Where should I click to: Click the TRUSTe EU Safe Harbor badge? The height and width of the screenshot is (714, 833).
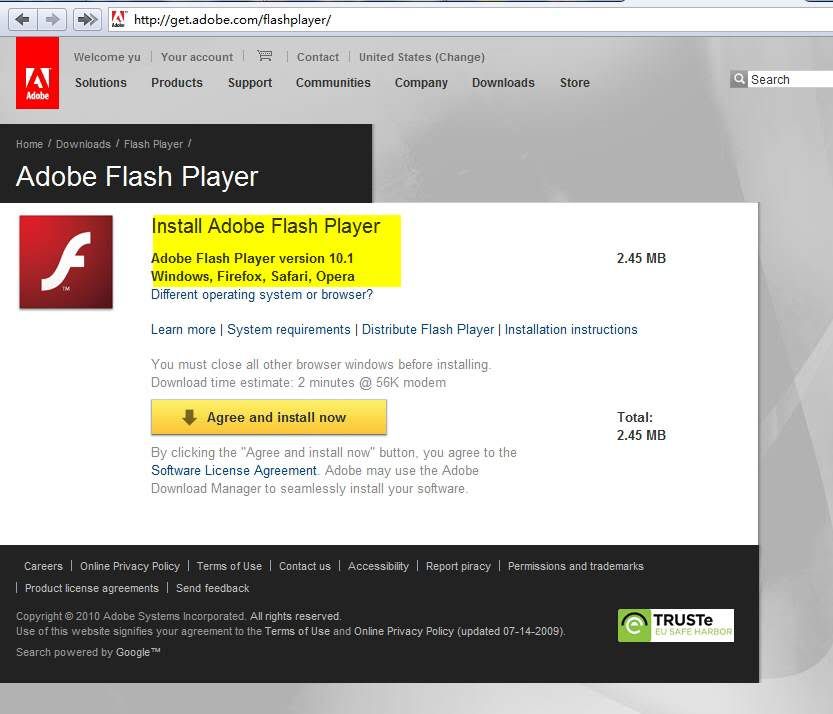[x=675, y=625]
